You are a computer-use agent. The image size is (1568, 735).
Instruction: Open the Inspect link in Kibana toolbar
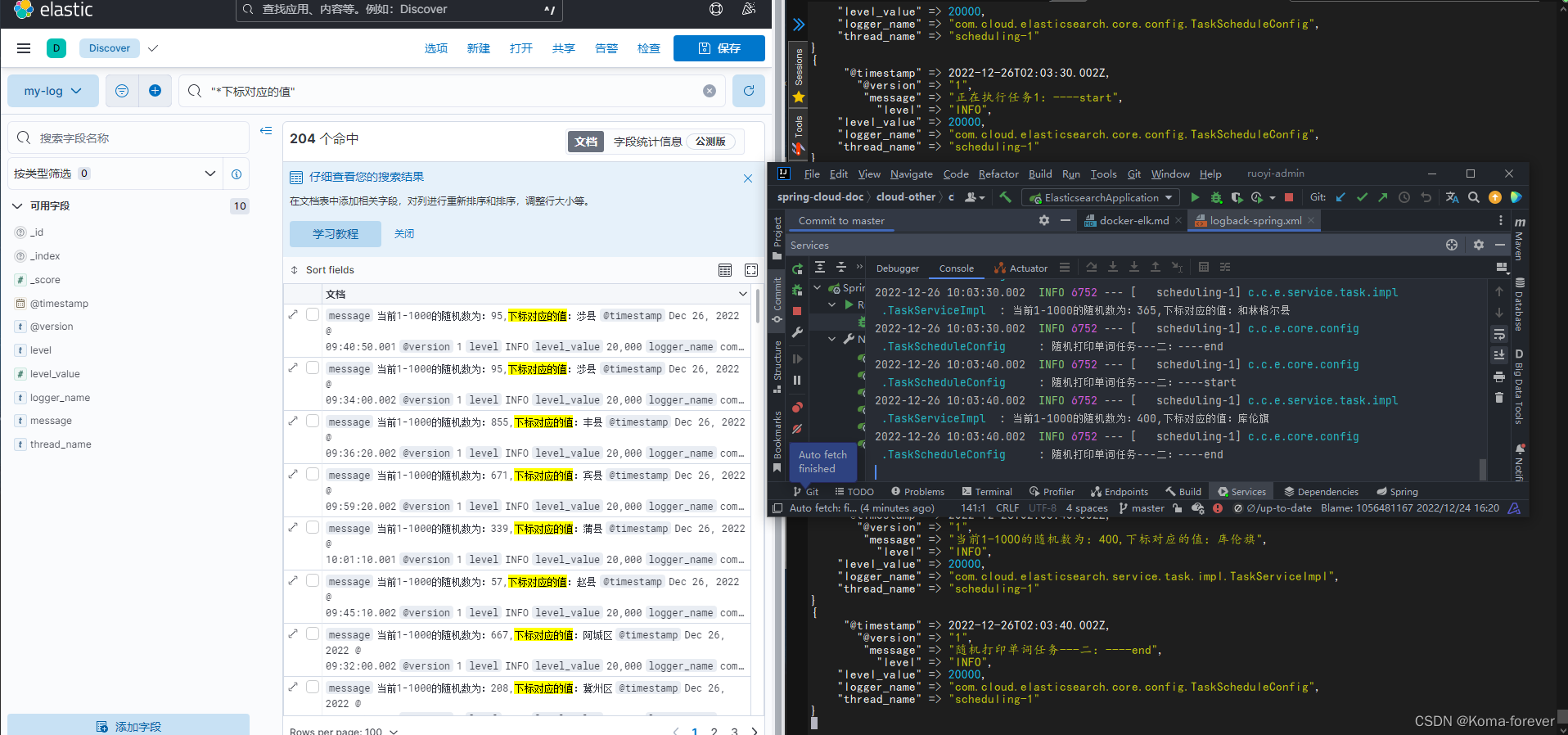click(x=649, y=48)
